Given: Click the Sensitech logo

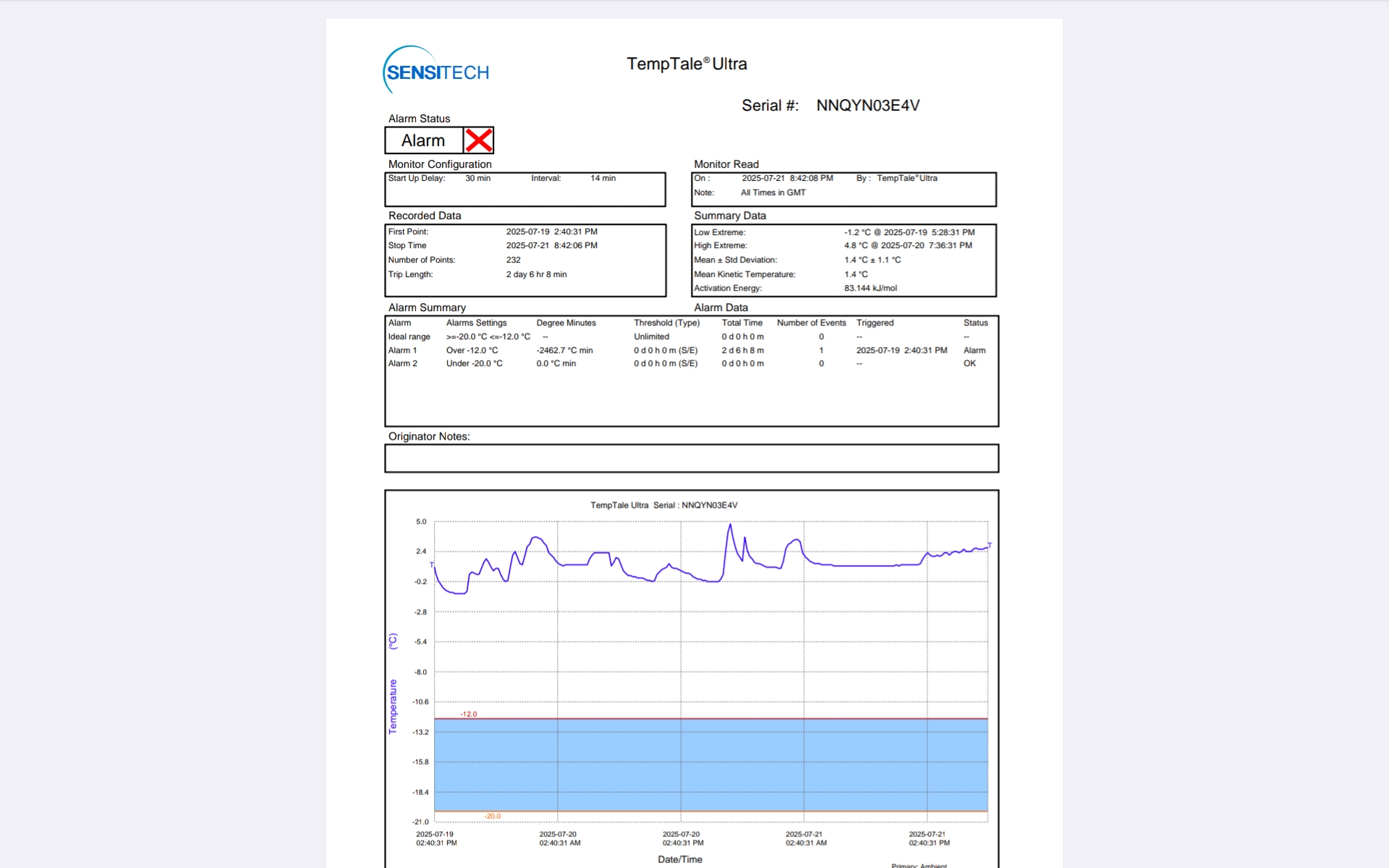Looking at the screenshot, I should tap(436, 71).
